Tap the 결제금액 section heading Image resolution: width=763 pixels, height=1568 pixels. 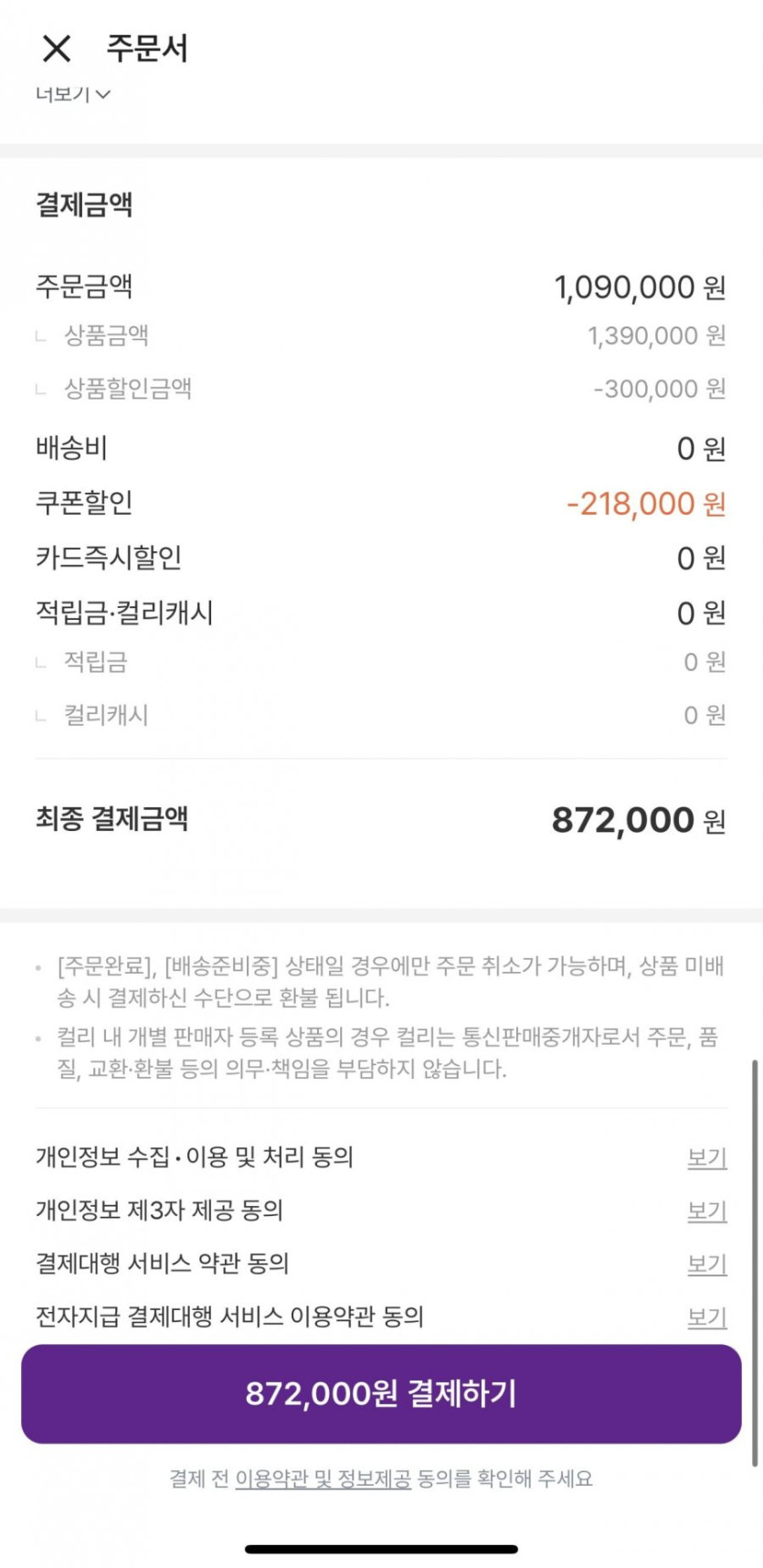(84, 204)
